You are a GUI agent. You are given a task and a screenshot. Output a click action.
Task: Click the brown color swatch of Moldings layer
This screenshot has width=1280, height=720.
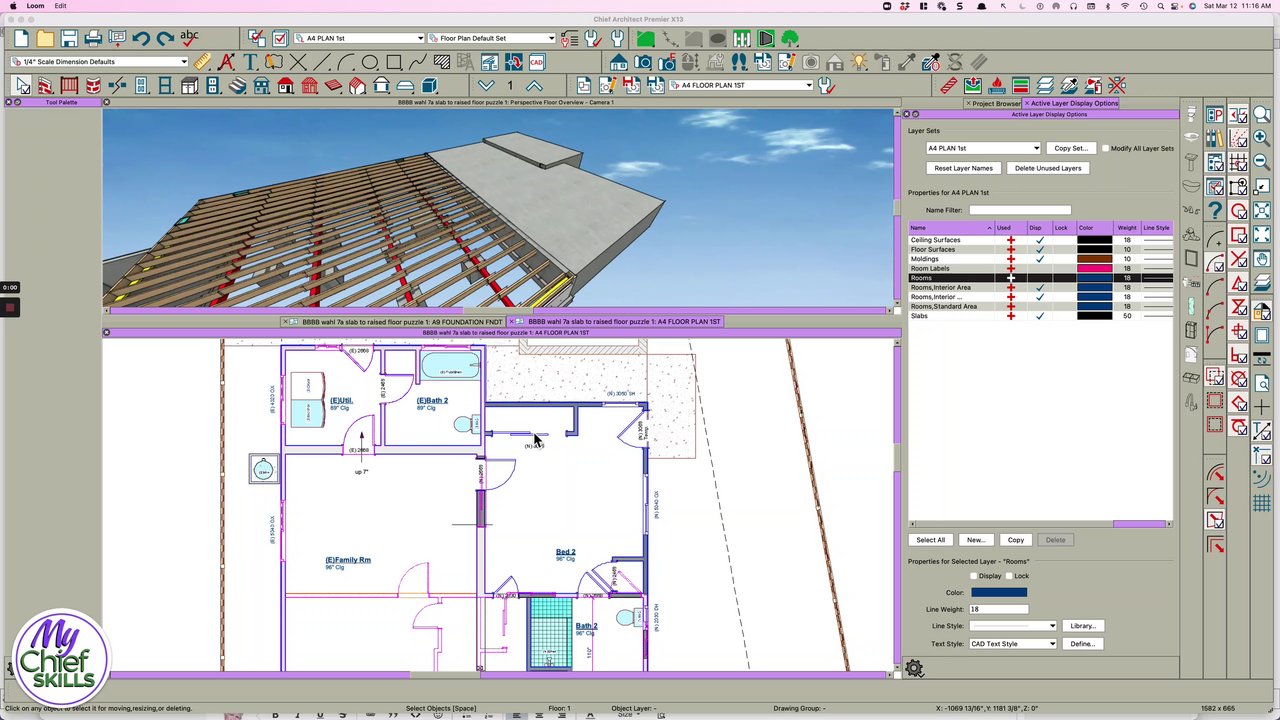(1094, 259)
